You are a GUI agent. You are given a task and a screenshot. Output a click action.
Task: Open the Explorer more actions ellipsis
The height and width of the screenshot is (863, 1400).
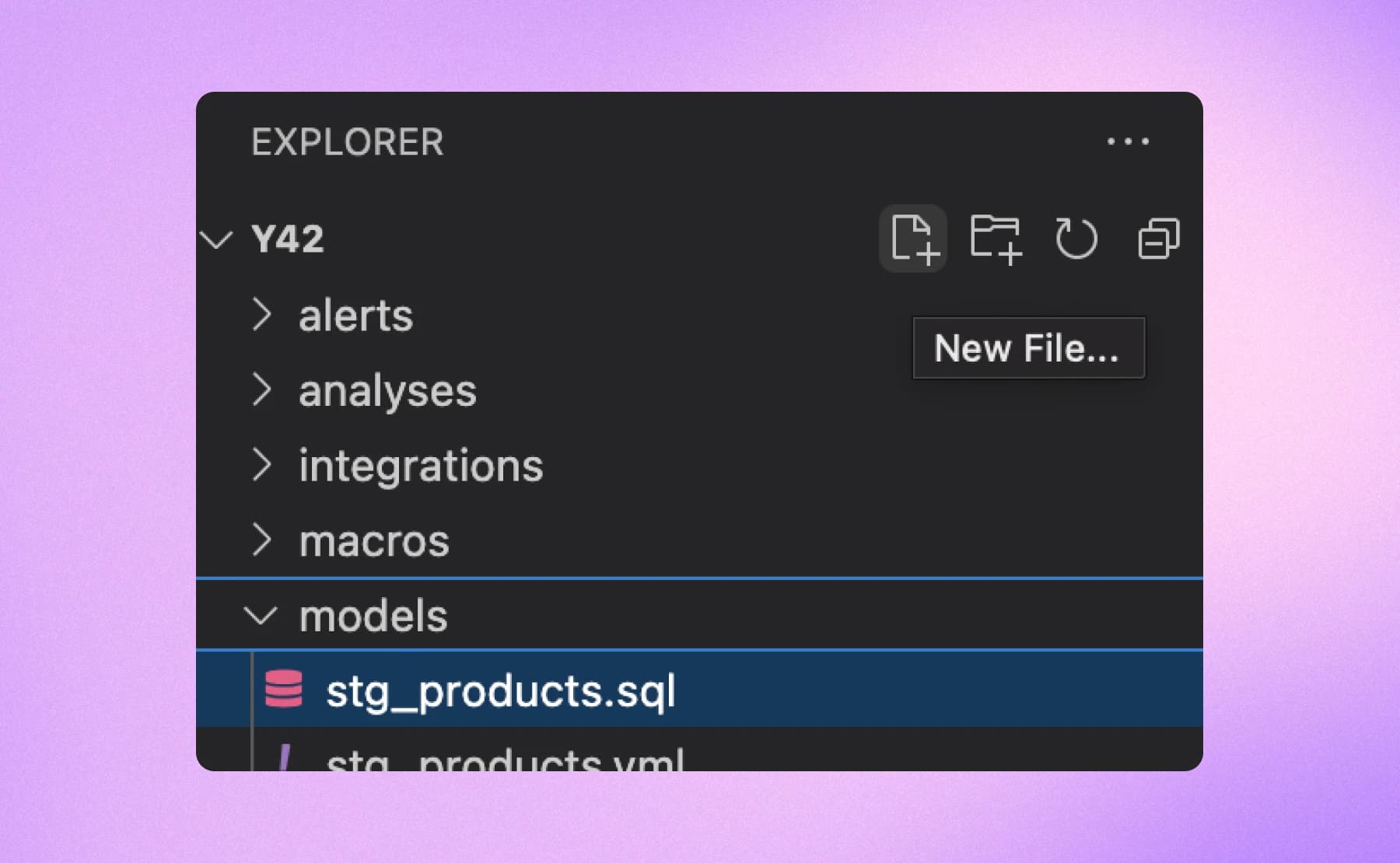pyautogui.click(x=1128, y=142)
